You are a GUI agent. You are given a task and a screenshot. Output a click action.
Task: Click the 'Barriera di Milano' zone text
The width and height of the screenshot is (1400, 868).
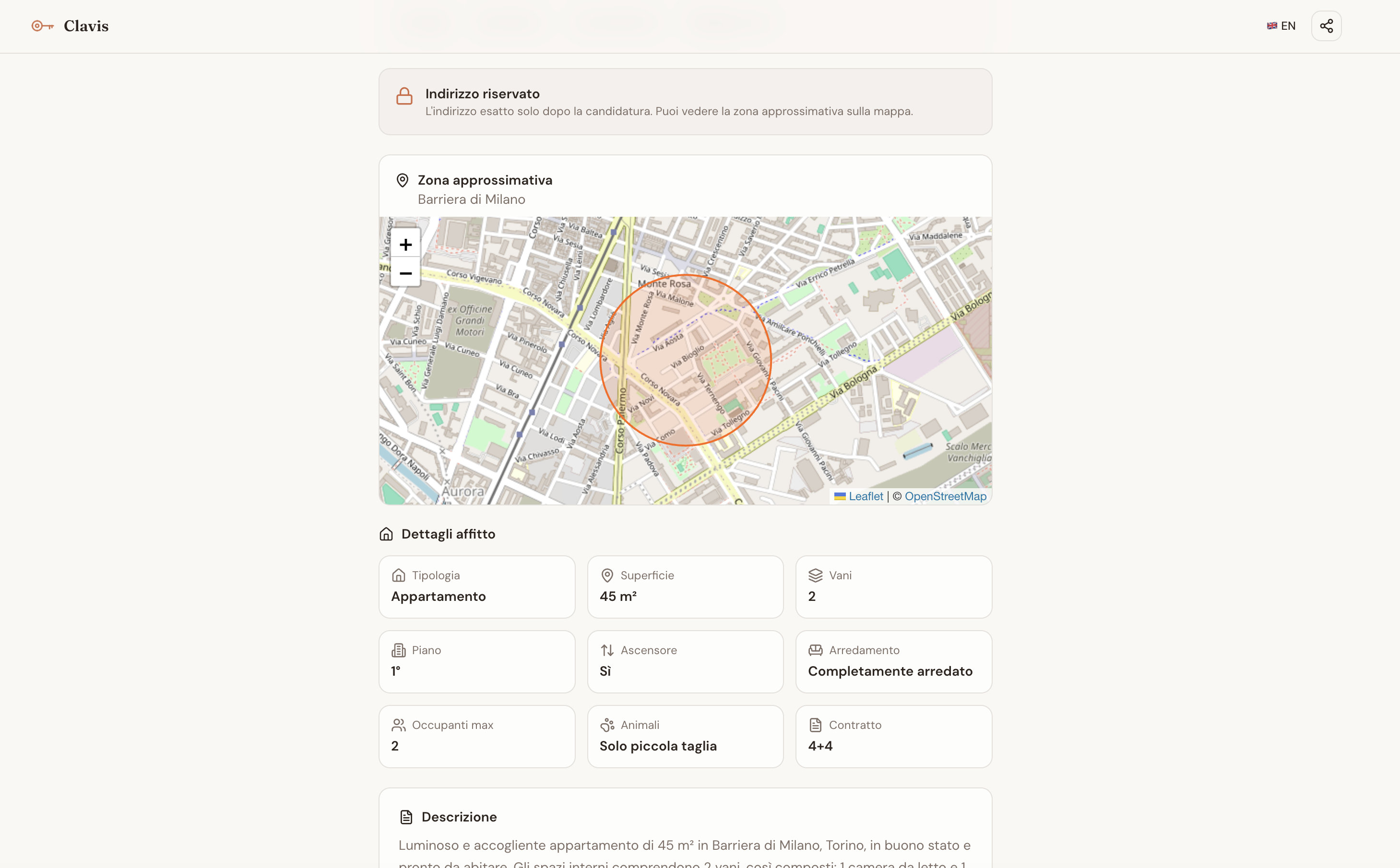(472, 199)
